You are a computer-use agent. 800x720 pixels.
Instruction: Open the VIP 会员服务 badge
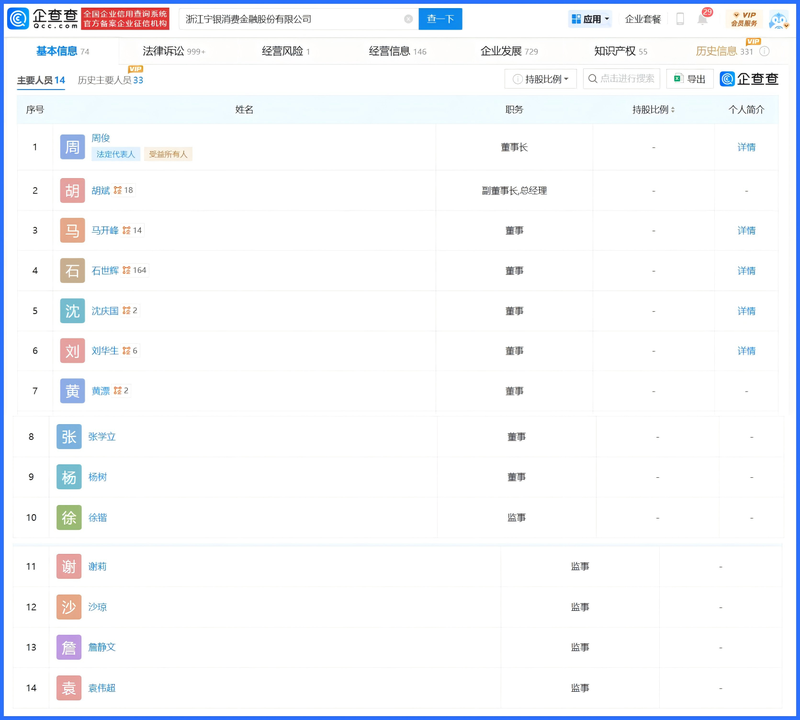[743, 19]
